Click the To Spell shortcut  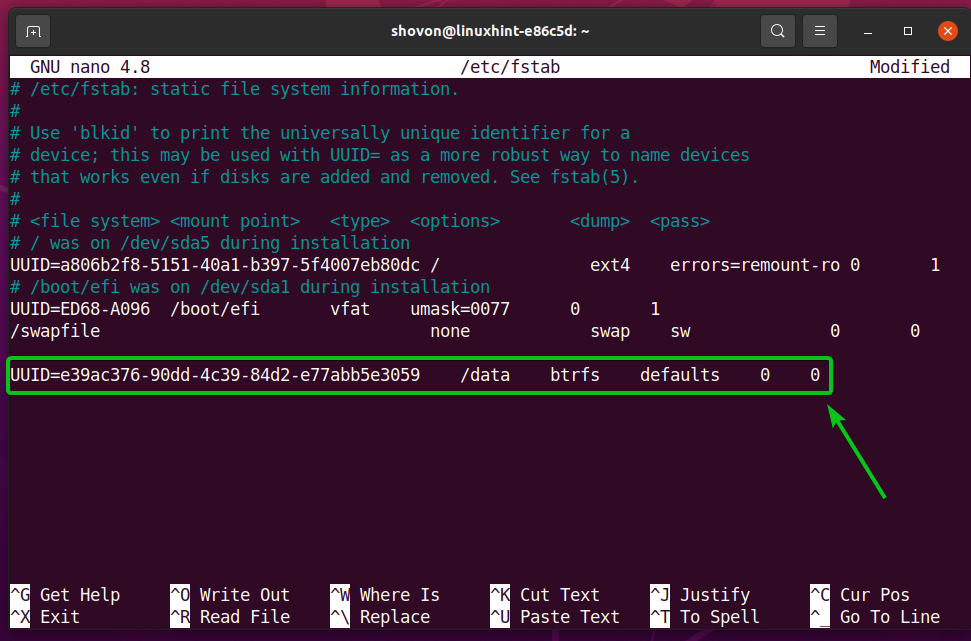pos(705,617)
